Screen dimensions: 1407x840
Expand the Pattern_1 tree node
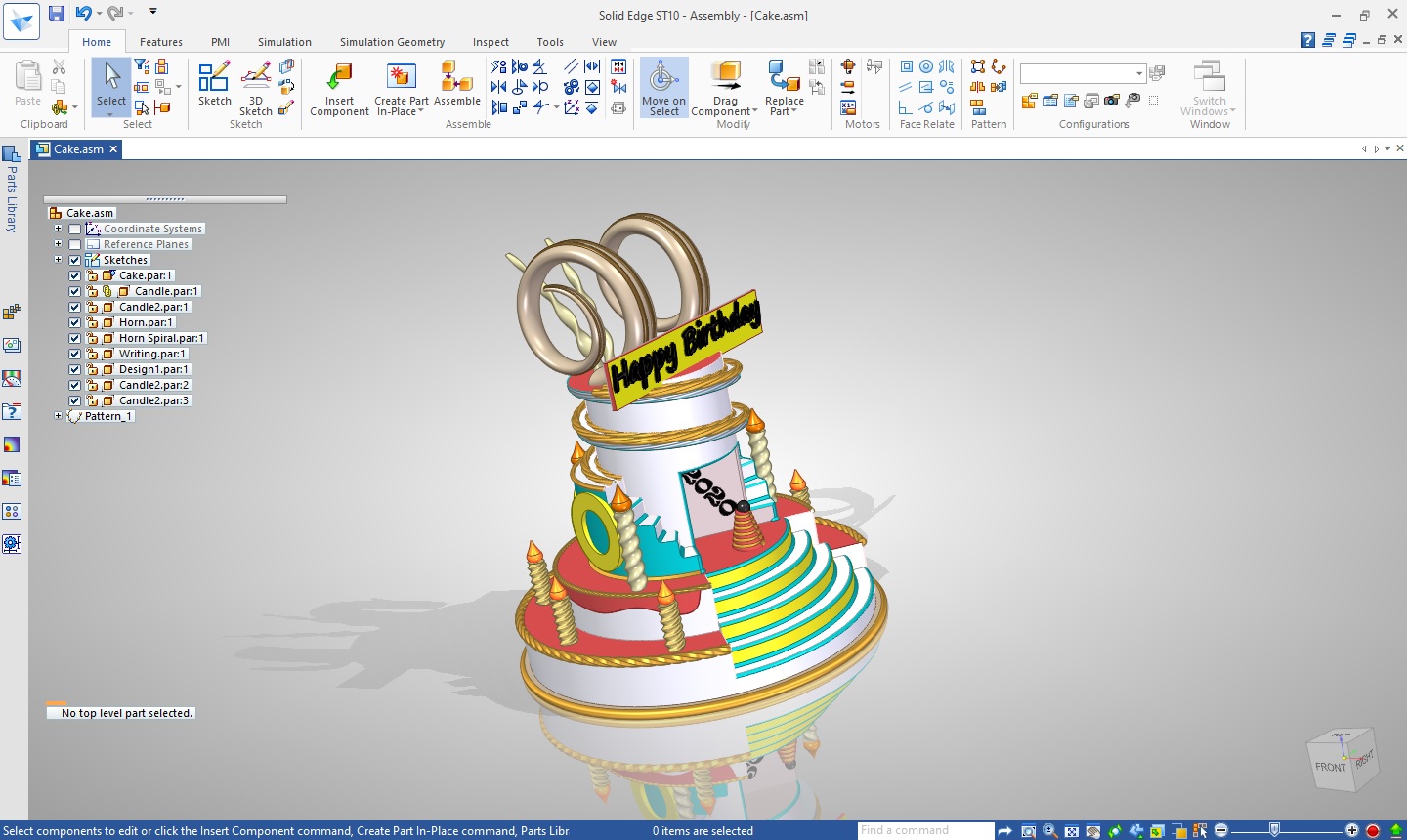(x=59, y=416)
